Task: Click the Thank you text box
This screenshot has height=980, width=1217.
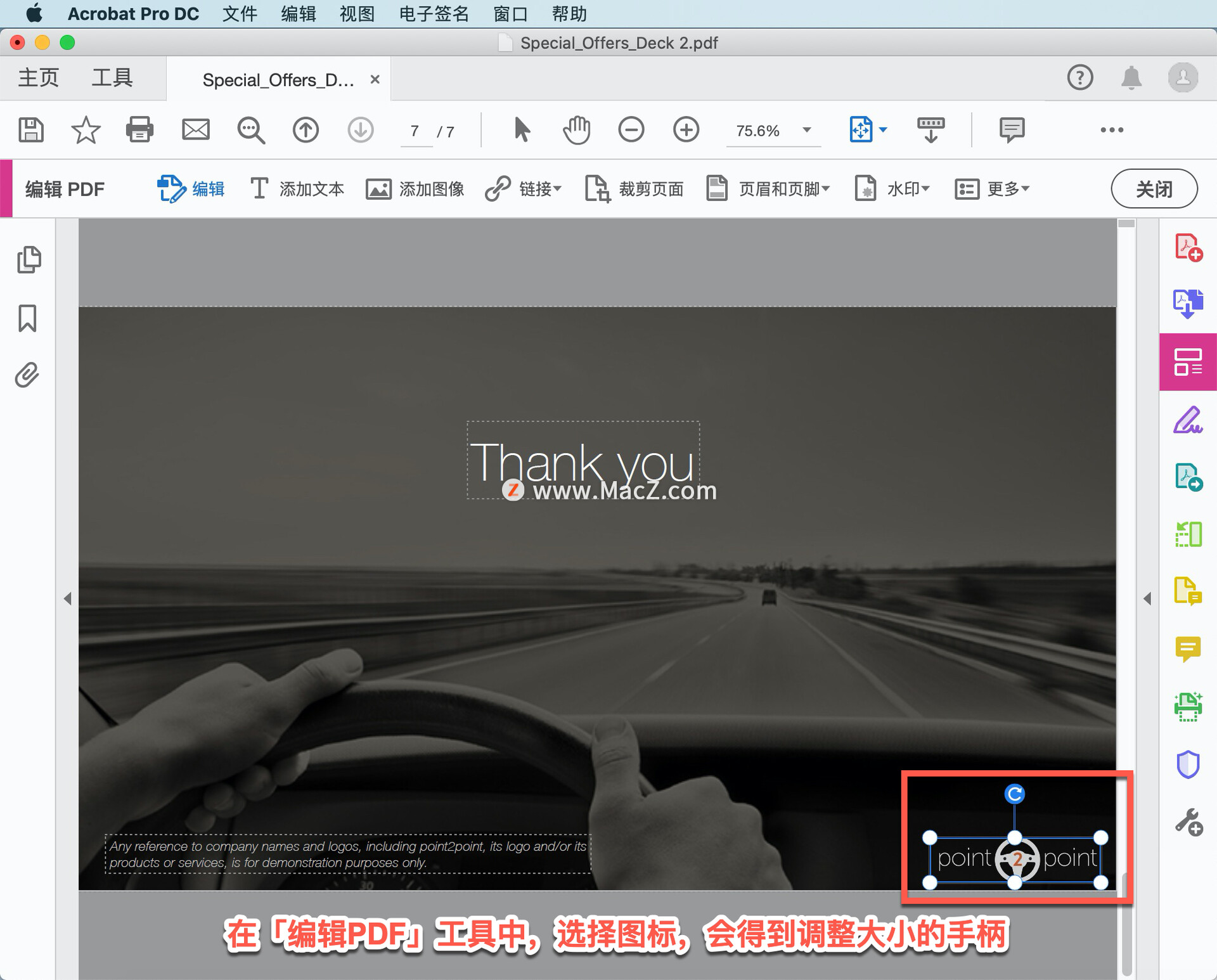Action: [583, 460]
